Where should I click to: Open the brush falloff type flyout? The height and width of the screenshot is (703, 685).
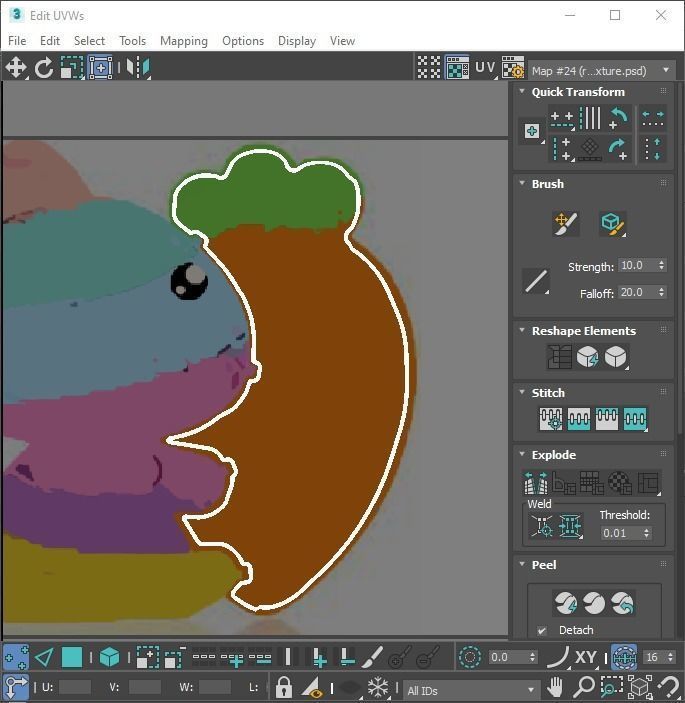[536, 282]
